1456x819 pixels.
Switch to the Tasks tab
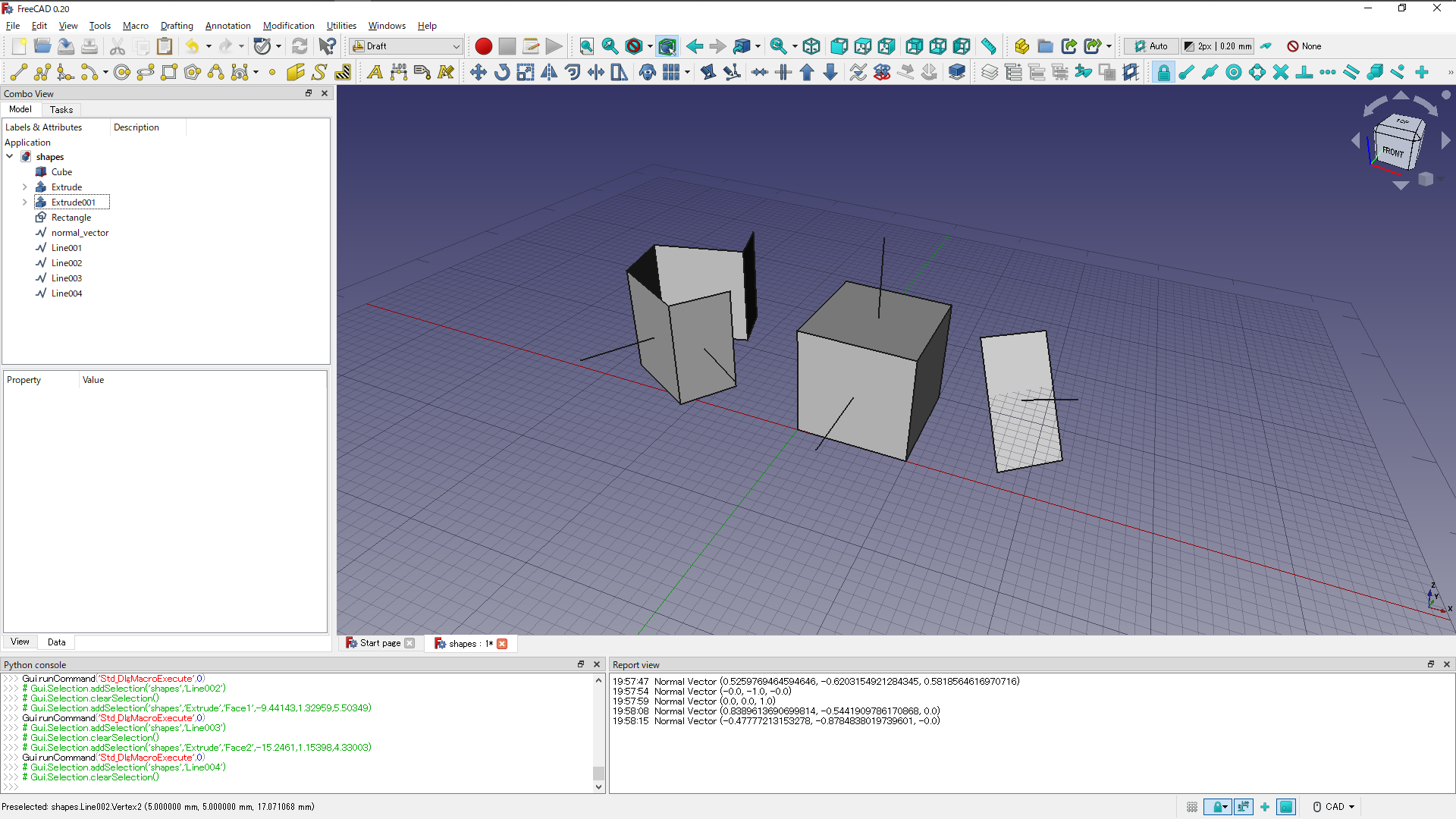point(61,110)
